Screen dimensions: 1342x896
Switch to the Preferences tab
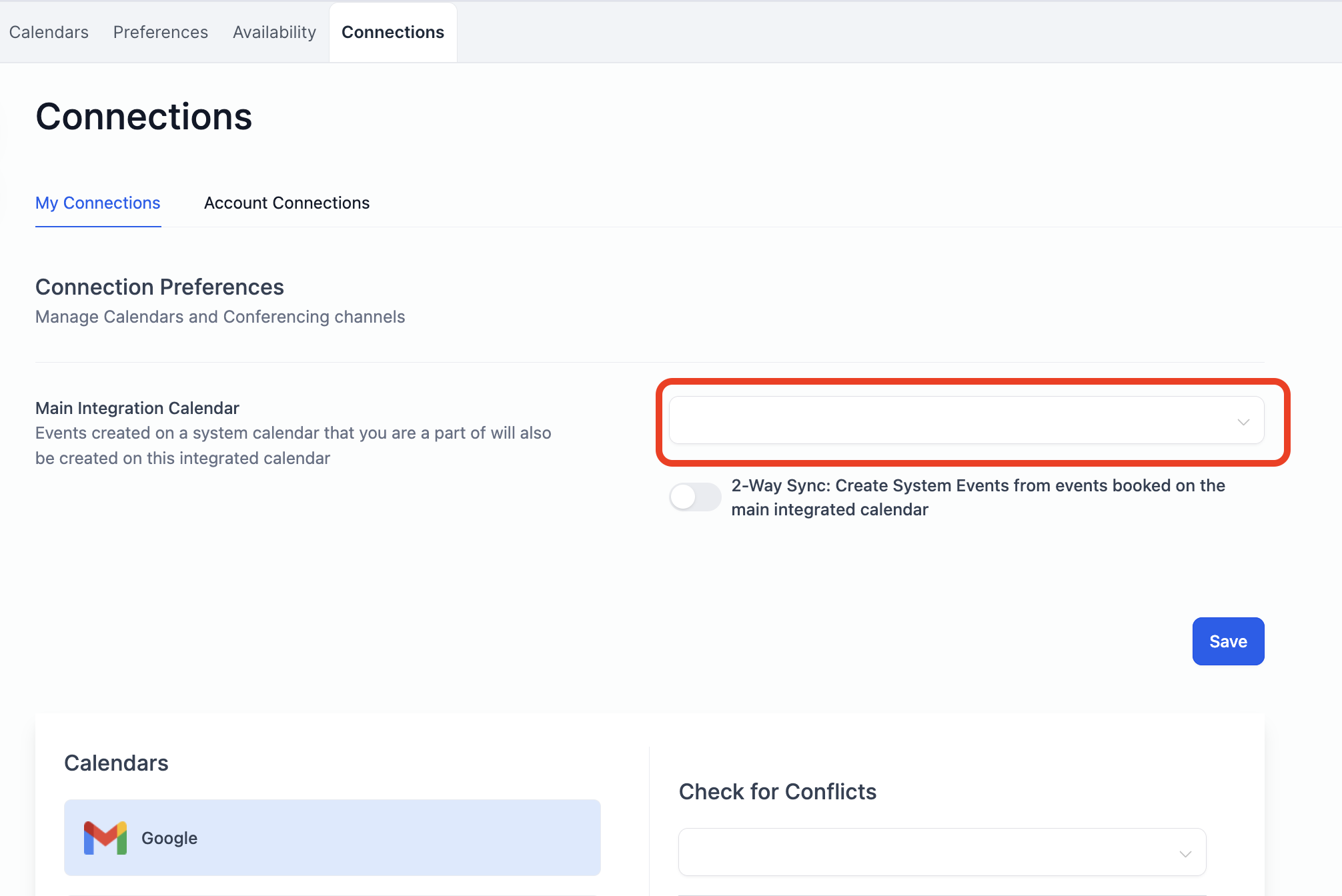click(x=160, y=32)
